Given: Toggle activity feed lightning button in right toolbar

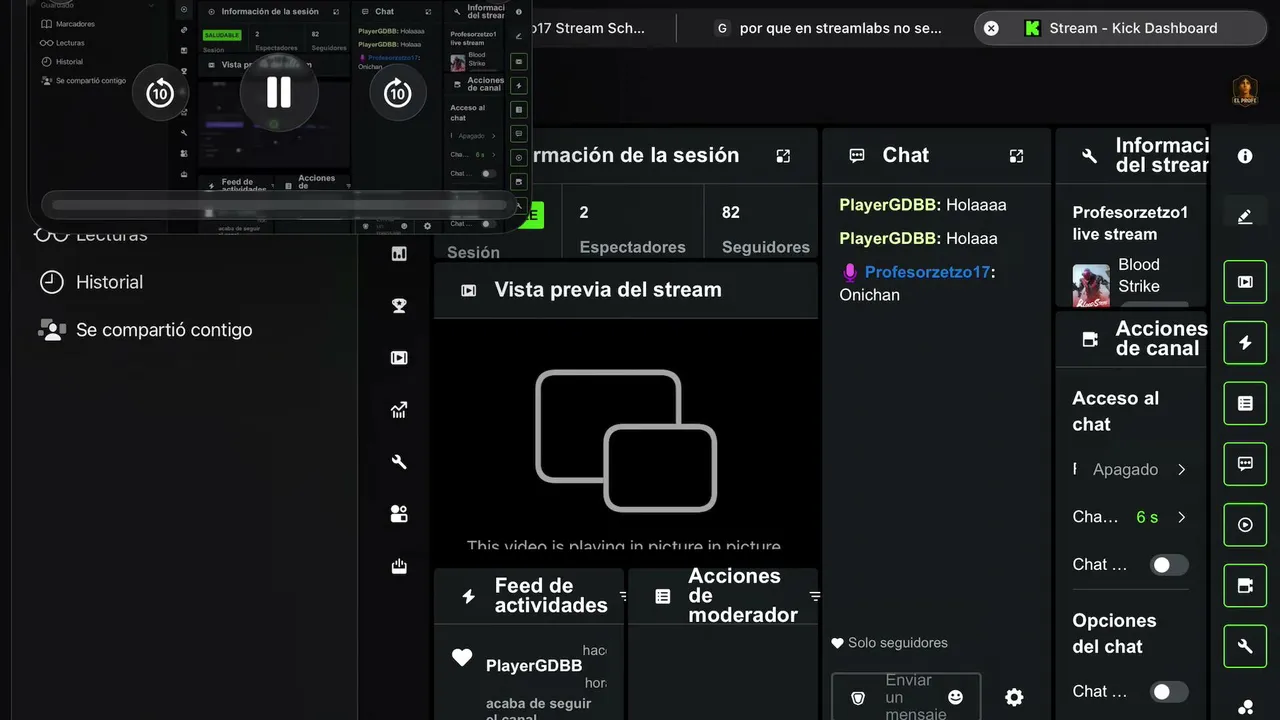Looking at the screenshot, I should pos(1245,343).
